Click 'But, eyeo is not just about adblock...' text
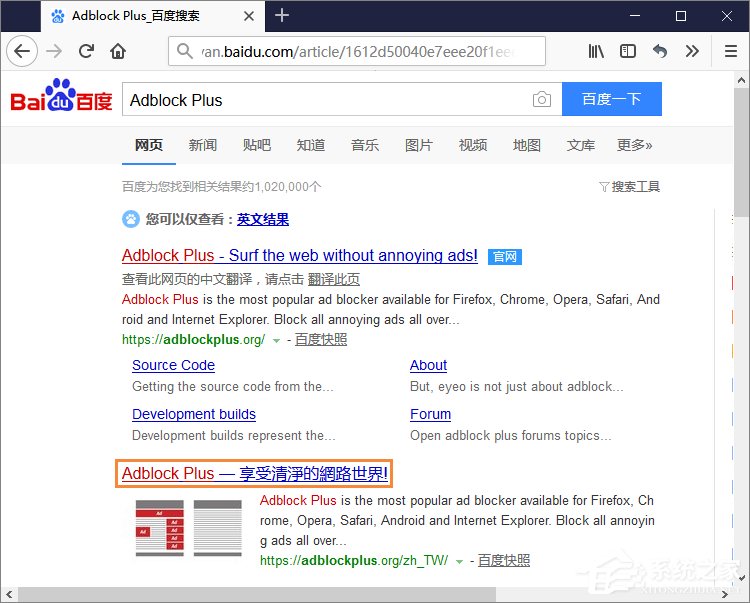The image size is (750, 603). point(517,386)
